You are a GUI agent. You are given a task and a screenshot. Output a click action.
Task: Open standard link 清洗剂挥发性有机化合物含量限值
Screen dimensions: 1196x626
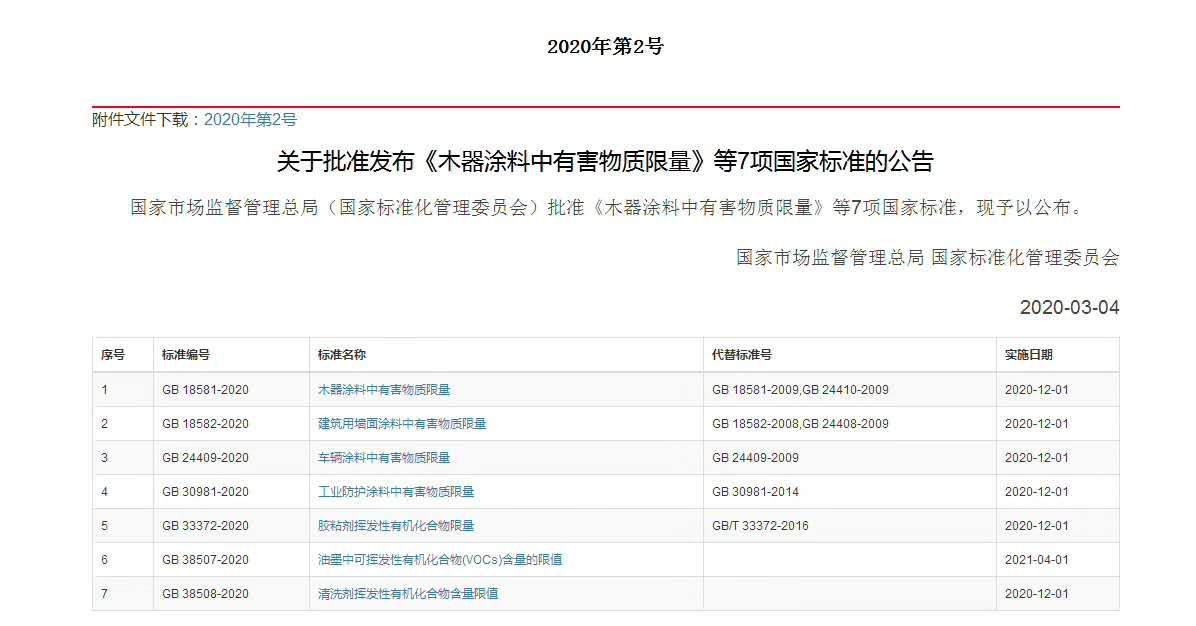408,593
